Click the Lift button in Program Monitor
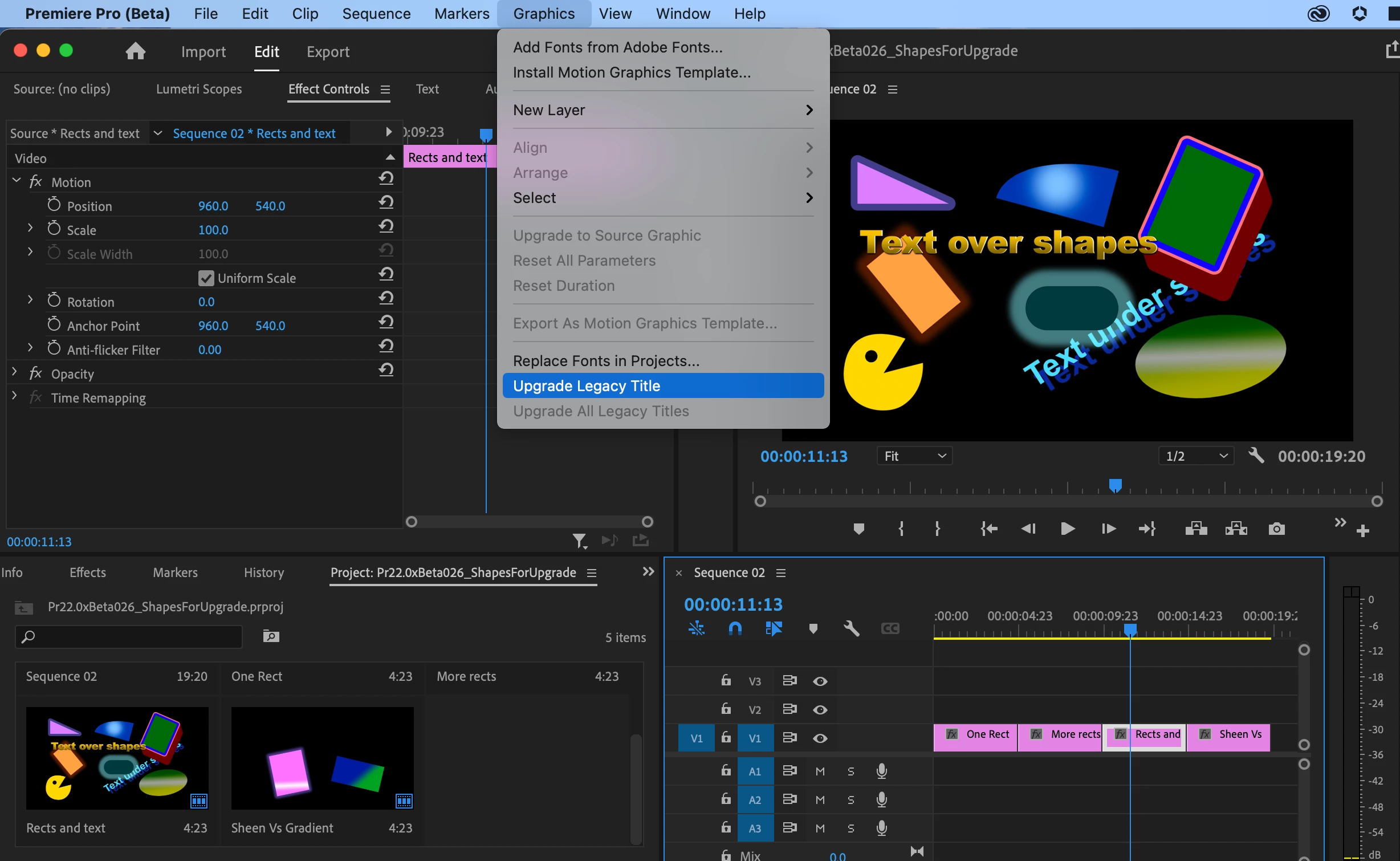The image size is (1400, 861). click(x=1196, y=529)
